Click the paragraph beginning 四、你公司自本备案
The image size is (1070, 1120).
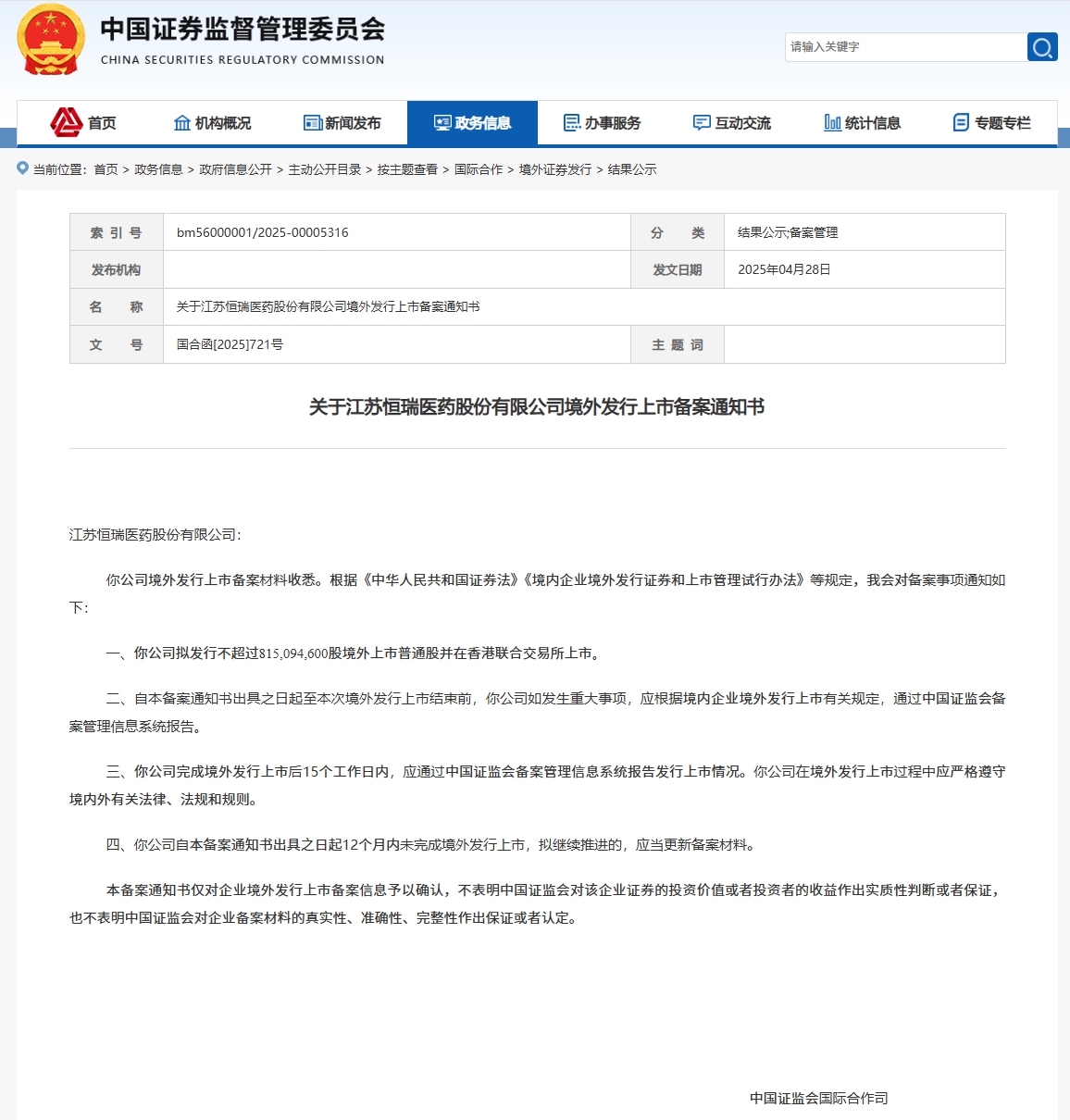433,845
